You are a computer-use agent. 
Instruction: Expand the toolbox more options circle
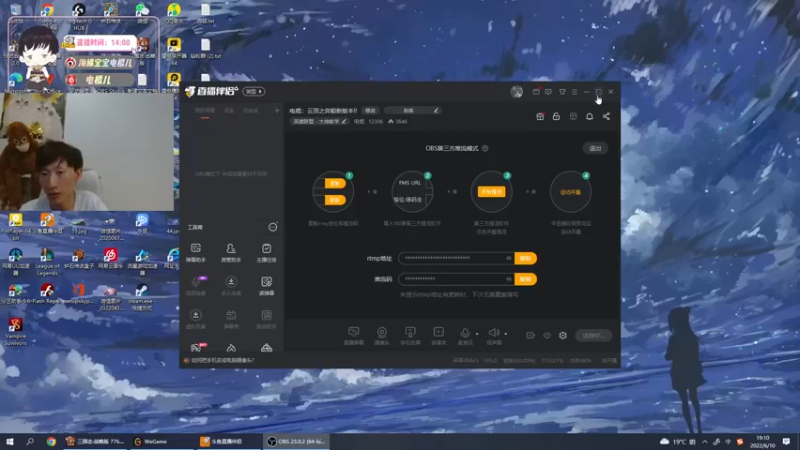[x=273, y=227]
